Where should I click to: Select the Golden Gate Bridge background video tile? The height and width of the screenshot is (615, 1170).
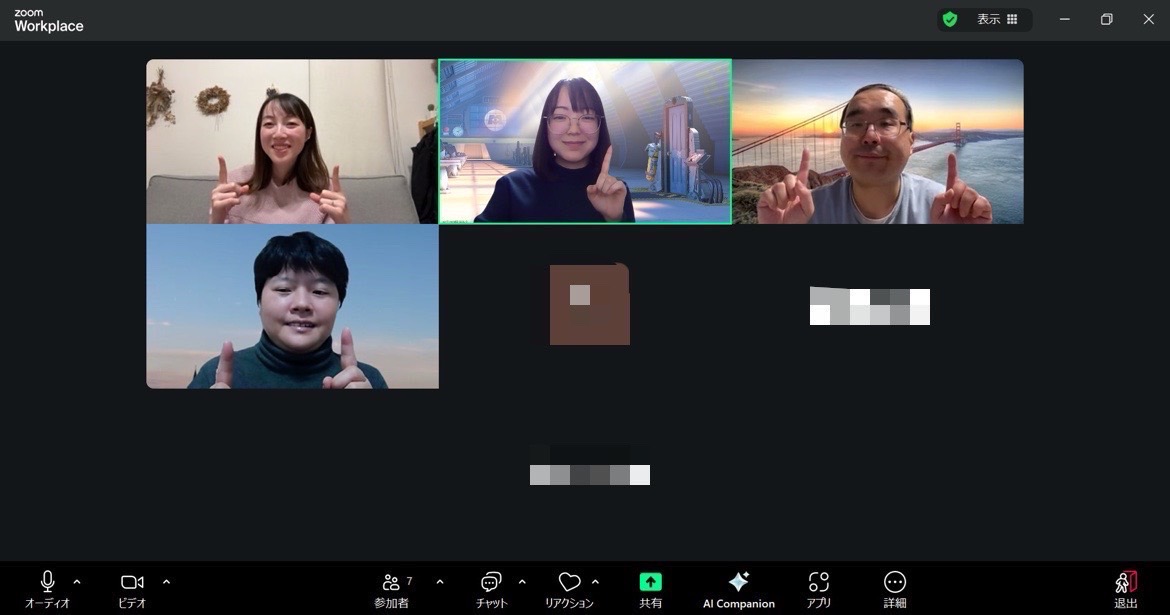click(x=877, y=141)
